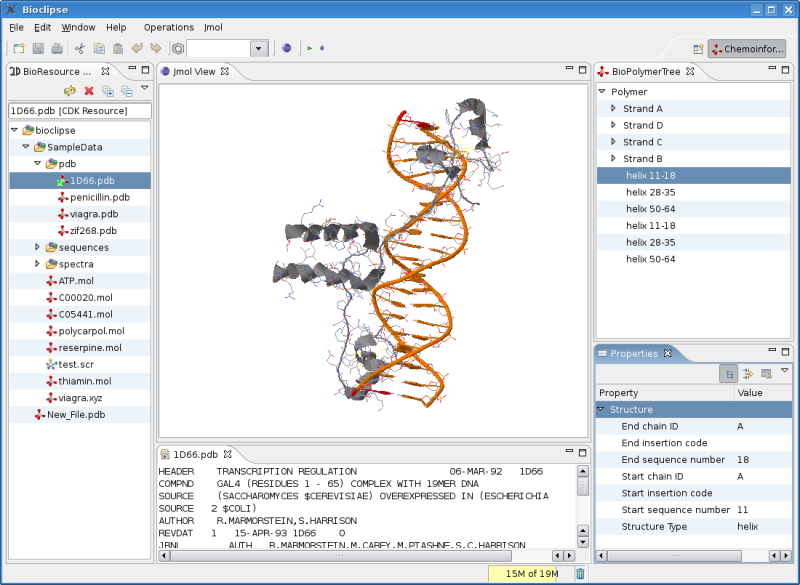The width and height of the screenshot is (800, 585).
Task: Click the 15M of 19M heap status bar
Action: (x=531, y=574)
